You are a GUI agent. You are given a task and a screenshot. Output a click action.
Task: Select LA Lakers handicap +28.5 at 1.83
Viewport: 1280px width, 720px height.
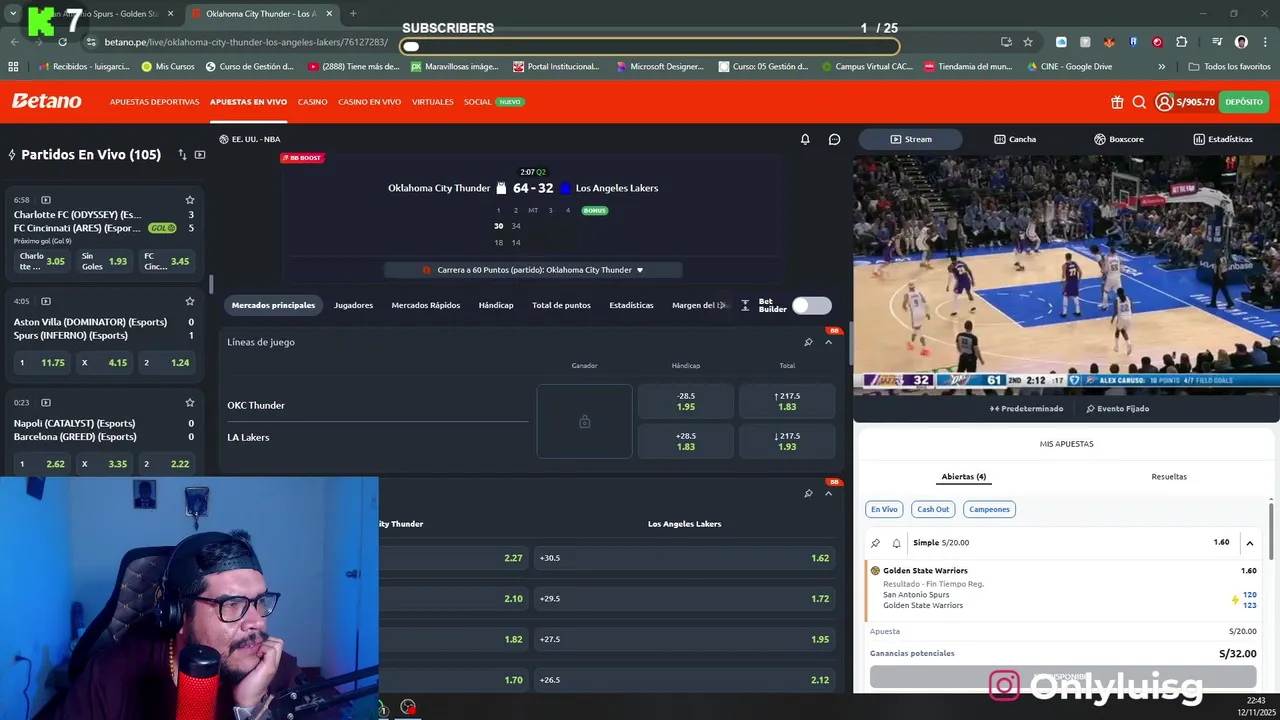coord(686,441)
